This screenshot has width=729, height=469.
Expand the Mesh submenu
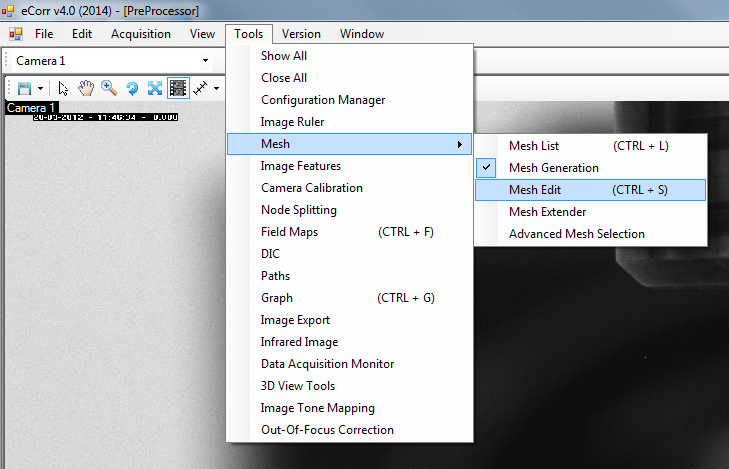coord(349,144)
